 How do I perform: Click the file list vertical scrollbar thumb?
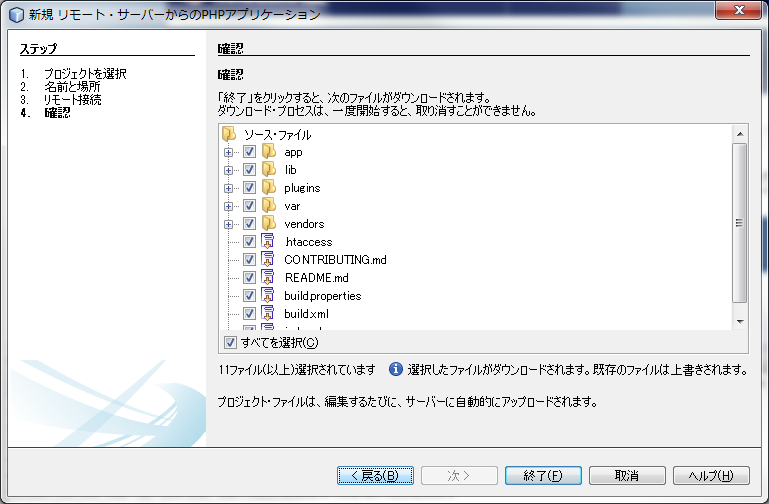pyautogui.click(x=740, y=223)
